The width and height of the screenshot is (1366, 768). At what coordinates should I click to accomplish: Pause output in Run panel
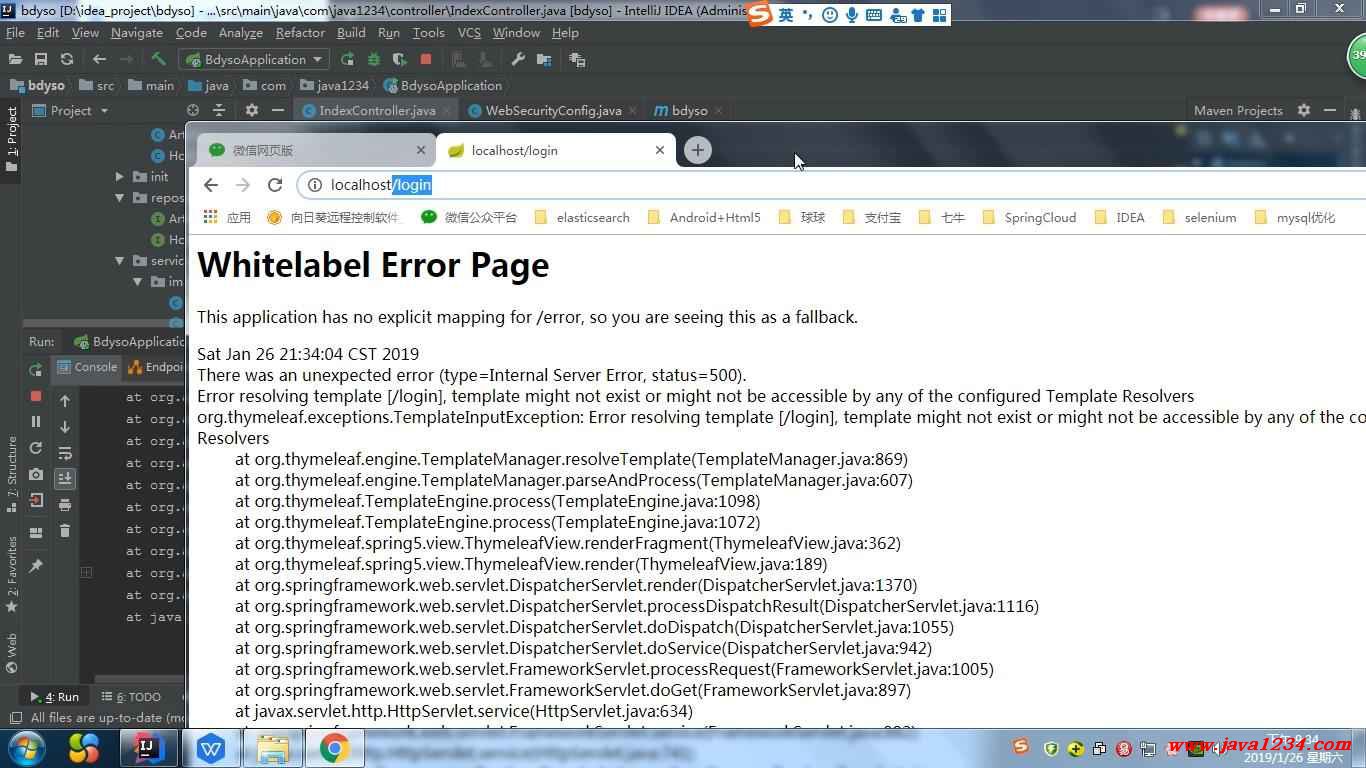coord(36,422)
